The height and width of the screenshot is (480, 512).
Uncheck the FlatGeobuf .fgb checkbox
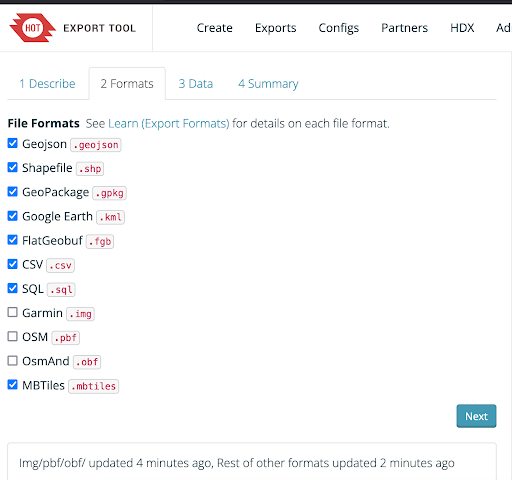coord(12,240)
